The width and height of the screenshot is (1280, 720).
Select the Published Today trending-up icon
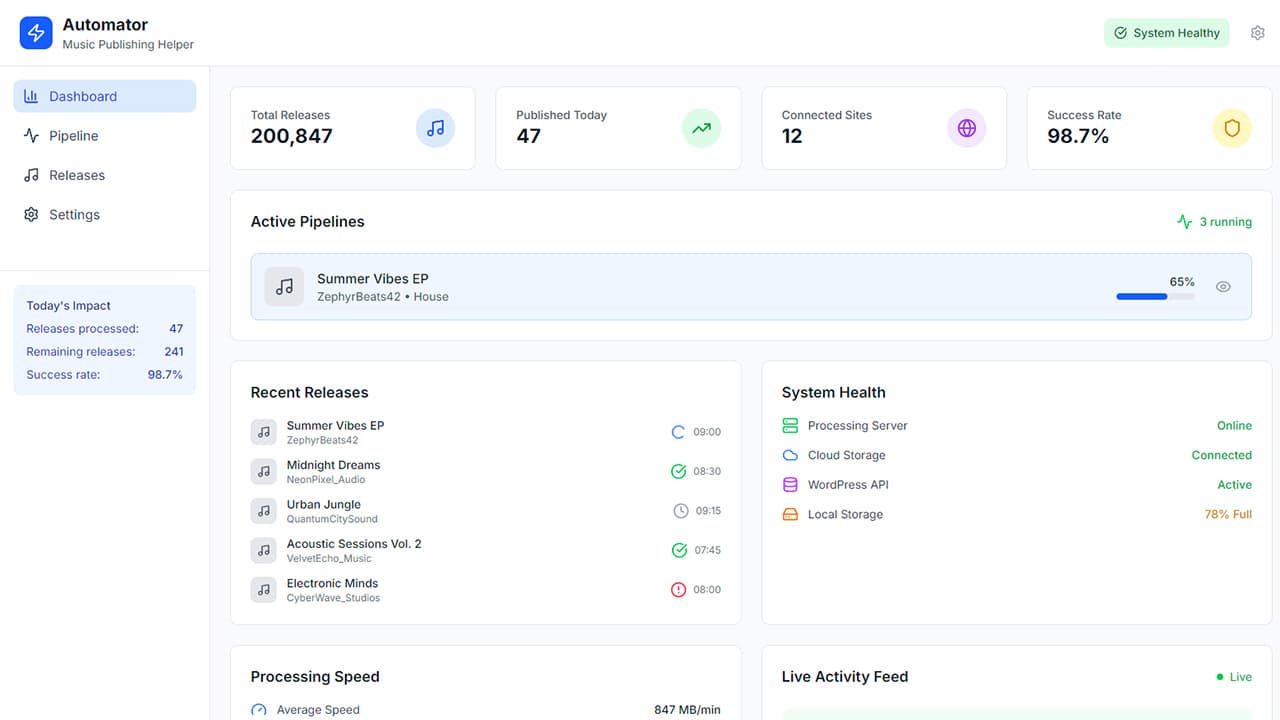pos(700,128)
